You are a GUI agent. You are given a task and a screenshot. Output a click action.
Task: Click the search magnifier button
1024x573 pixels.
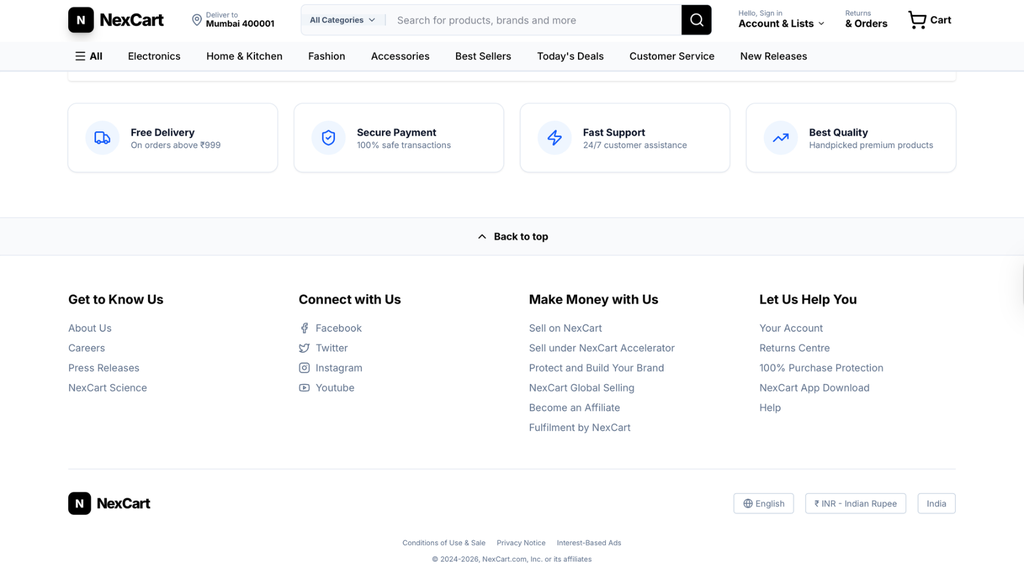[x=696, y=20]
